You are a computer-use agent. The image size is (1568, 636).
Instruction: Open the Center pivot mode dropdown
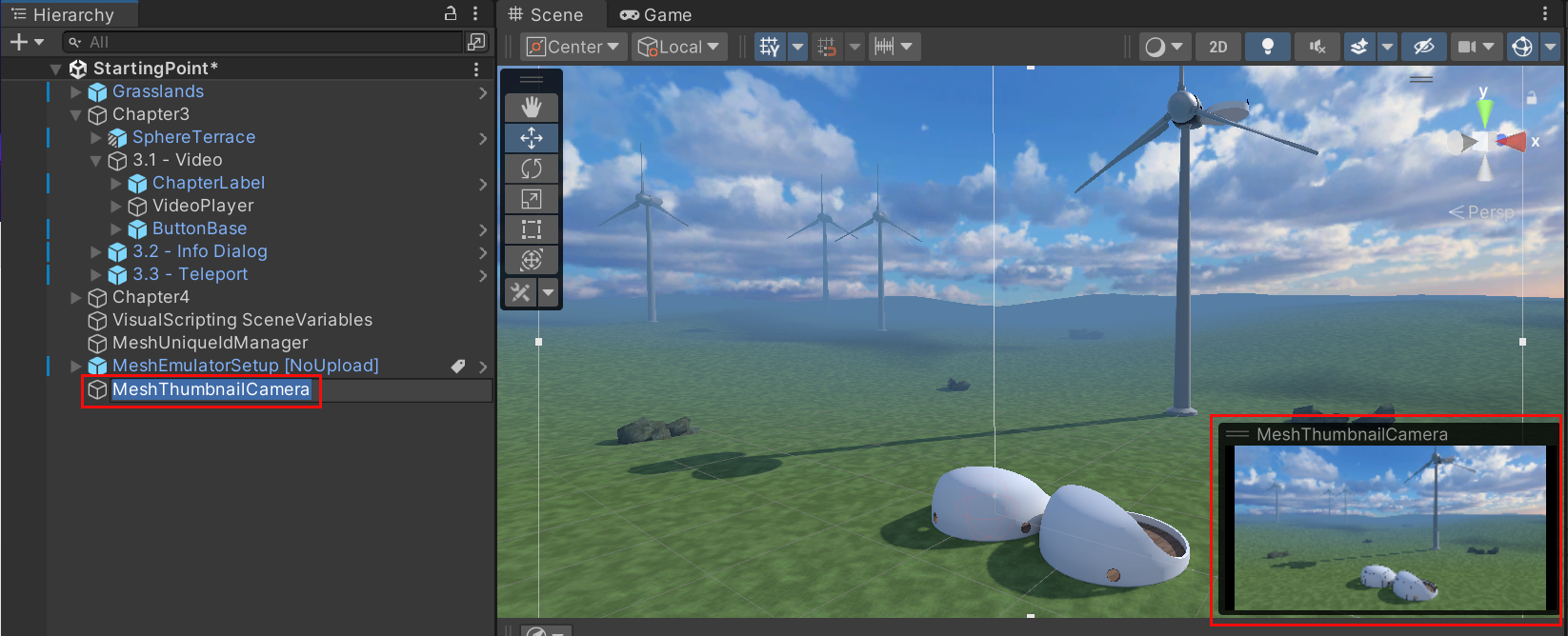(573, 47)
